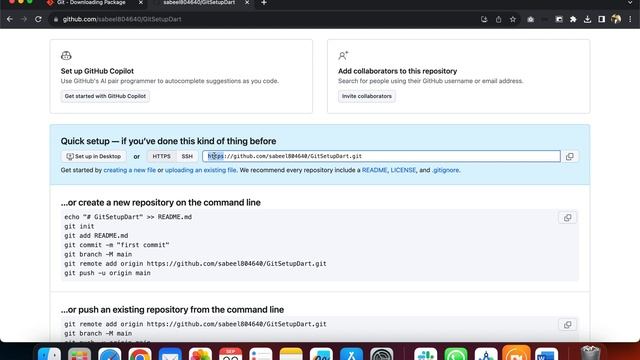Open Notes from the Dock

(x=291, y=354)
